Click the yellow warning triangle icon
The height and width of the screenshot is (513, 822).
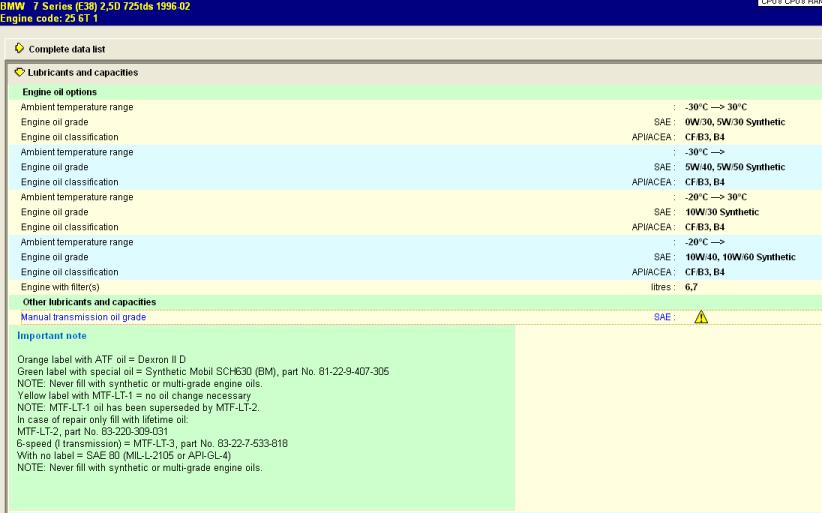tap(701, 317)
